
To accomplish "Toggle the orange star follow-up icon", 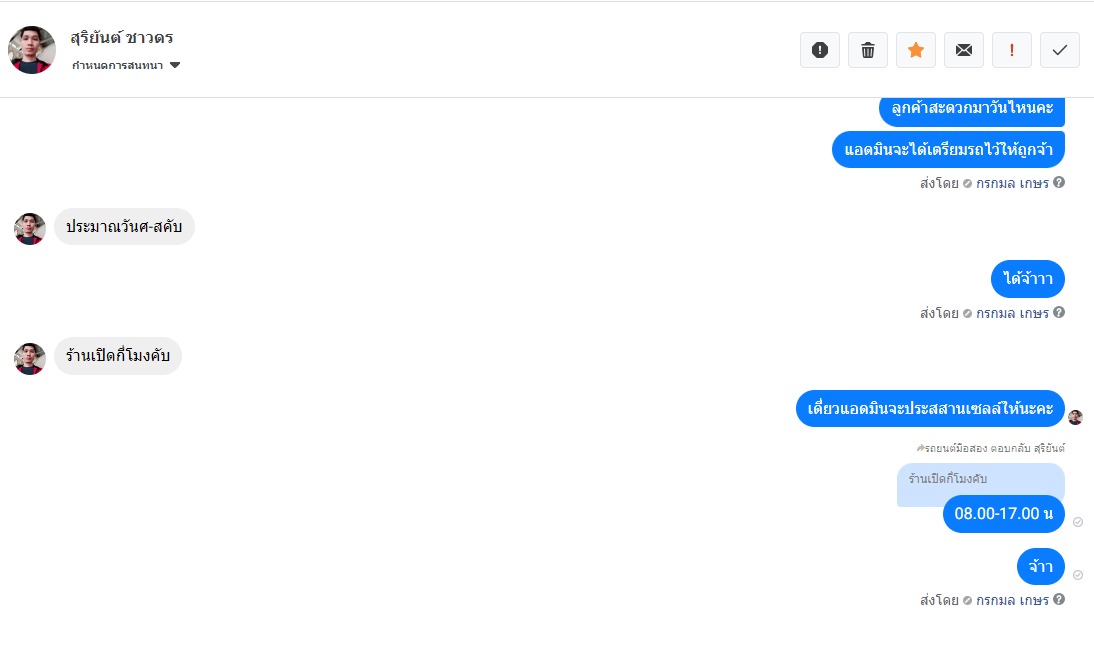I will coord(916,50).
